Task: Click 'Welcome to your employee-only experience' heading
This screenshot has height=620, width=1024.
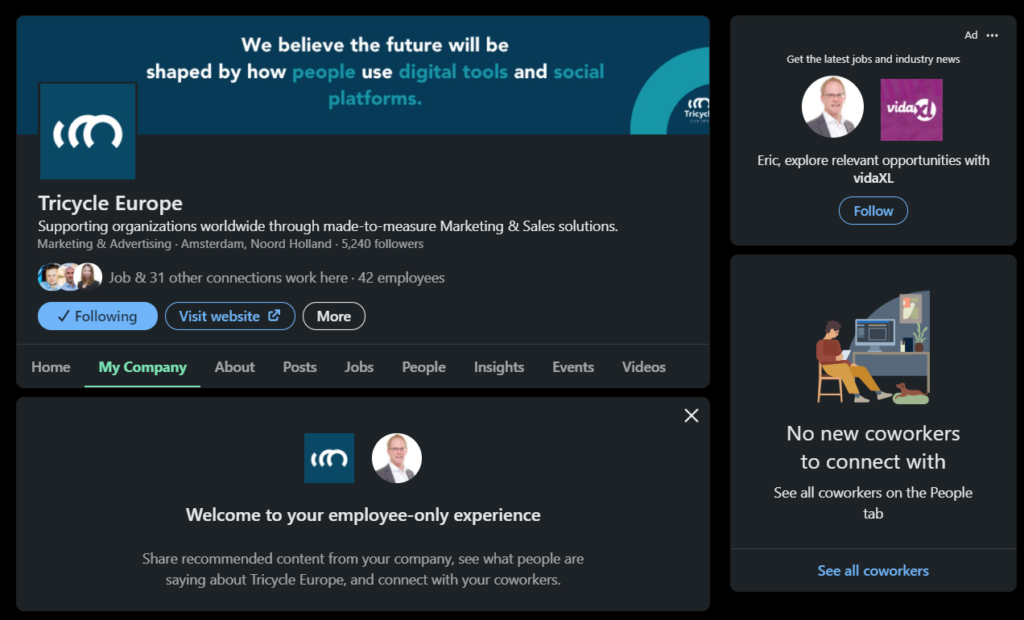Action: (x=363, y=515)
